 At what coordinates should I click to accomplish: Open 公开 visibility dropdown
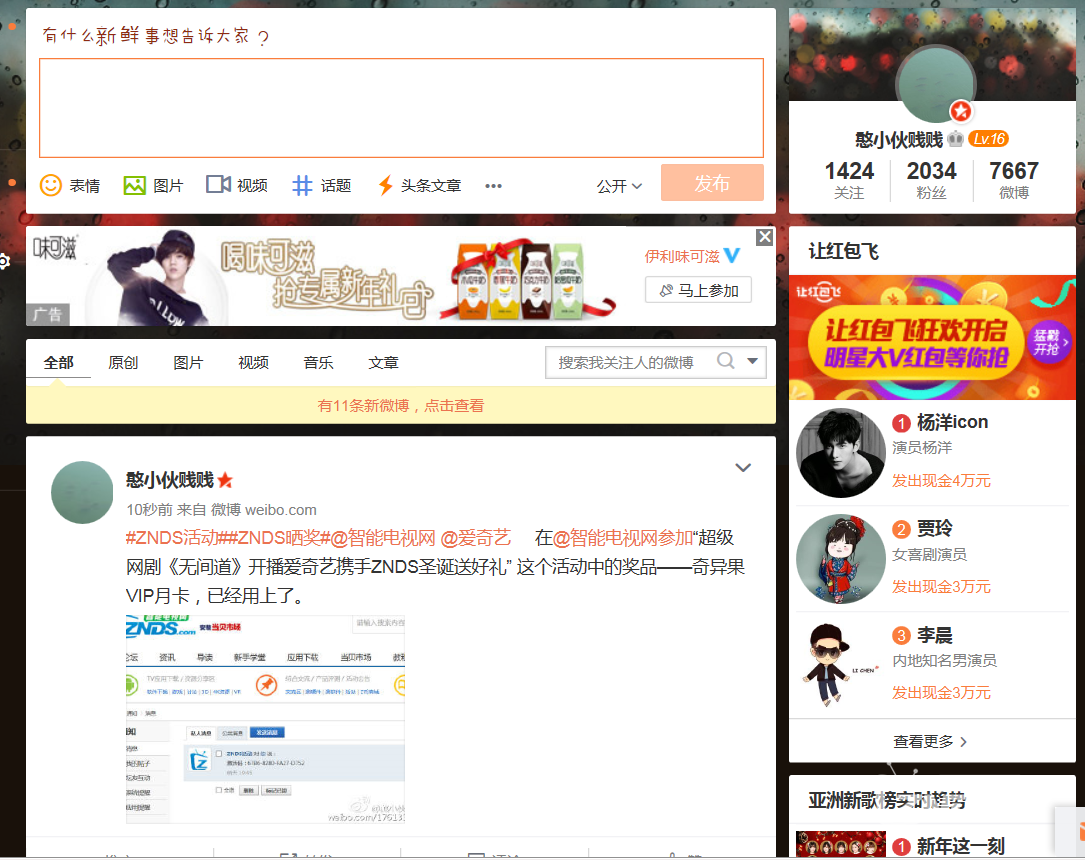619,186
